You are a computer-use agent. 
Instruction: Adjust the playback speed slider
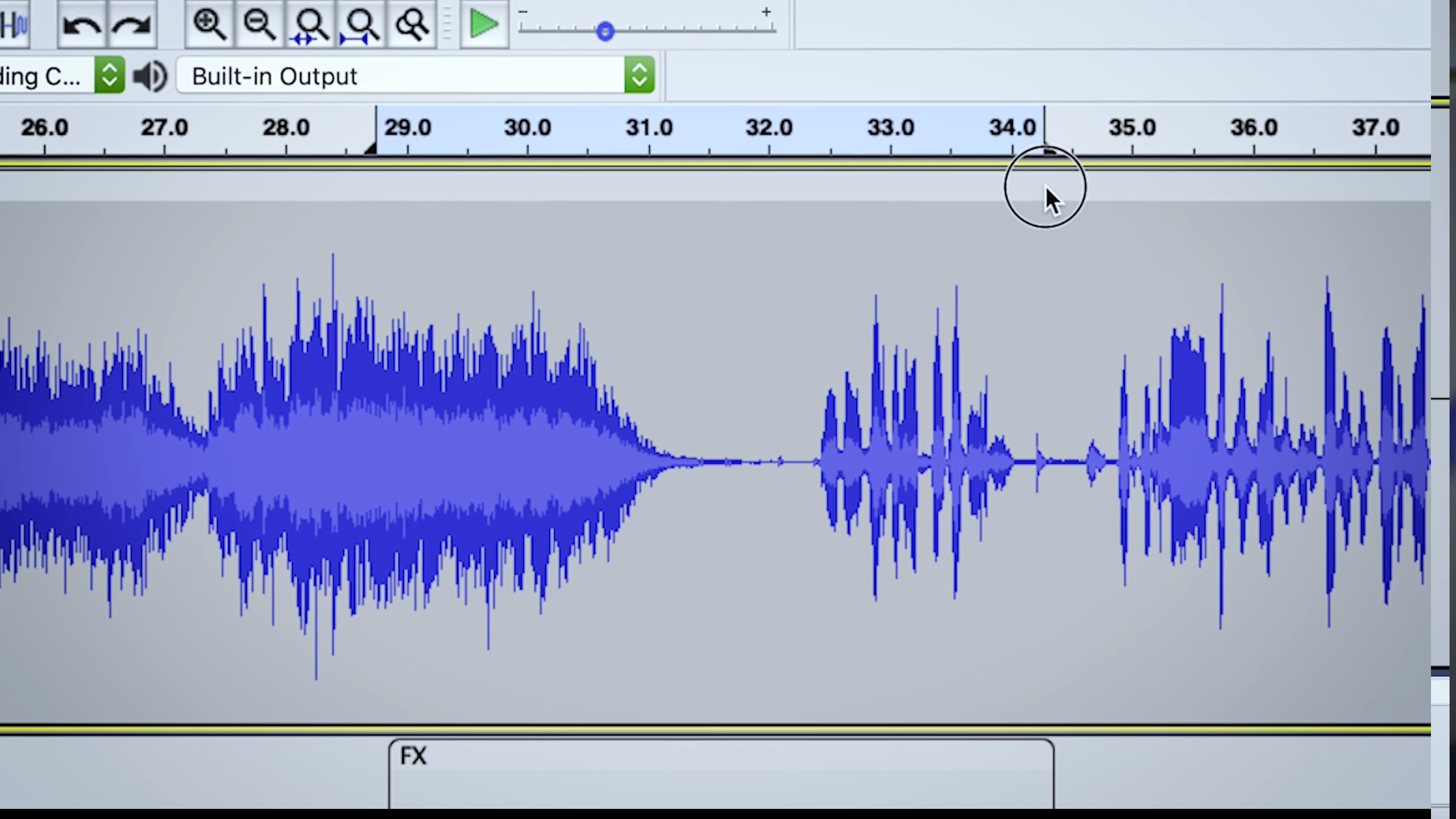click(605, 31)
